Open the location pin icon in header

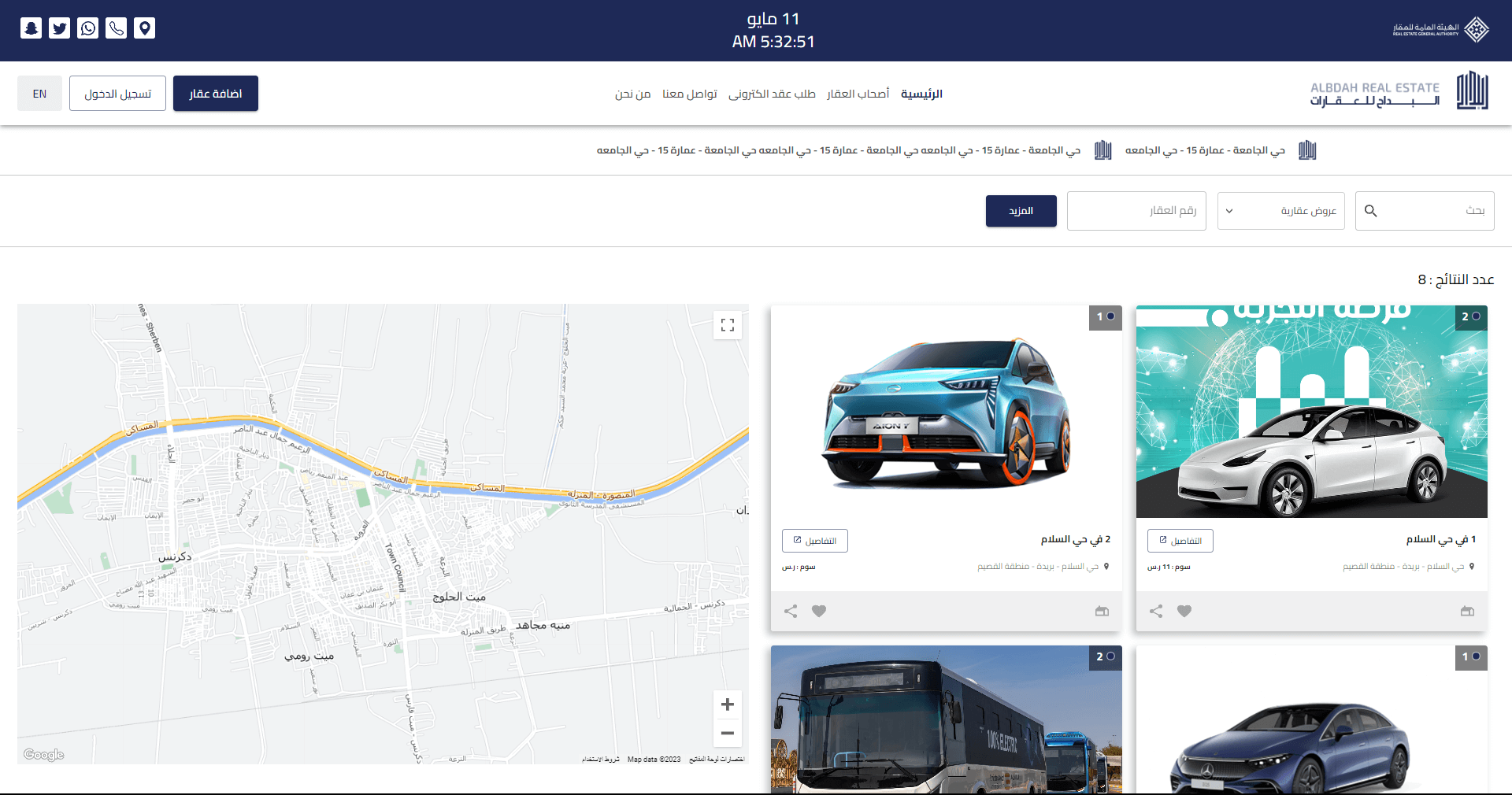tap(145, 28)
